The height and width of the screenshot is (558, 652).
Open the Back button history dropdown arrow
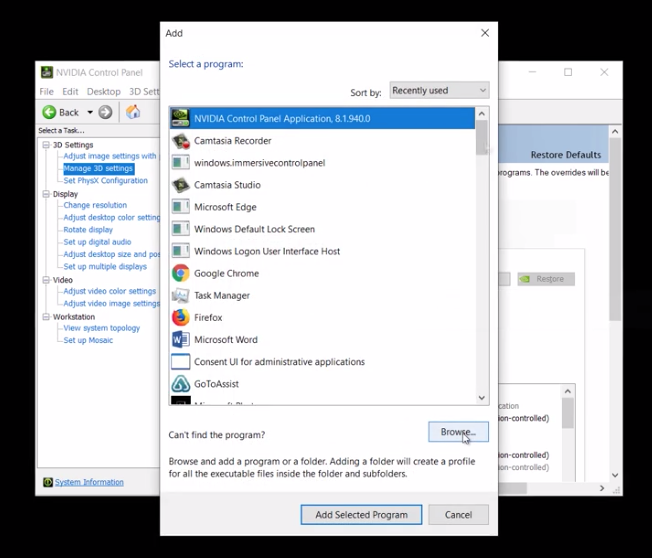pos(90,112)
